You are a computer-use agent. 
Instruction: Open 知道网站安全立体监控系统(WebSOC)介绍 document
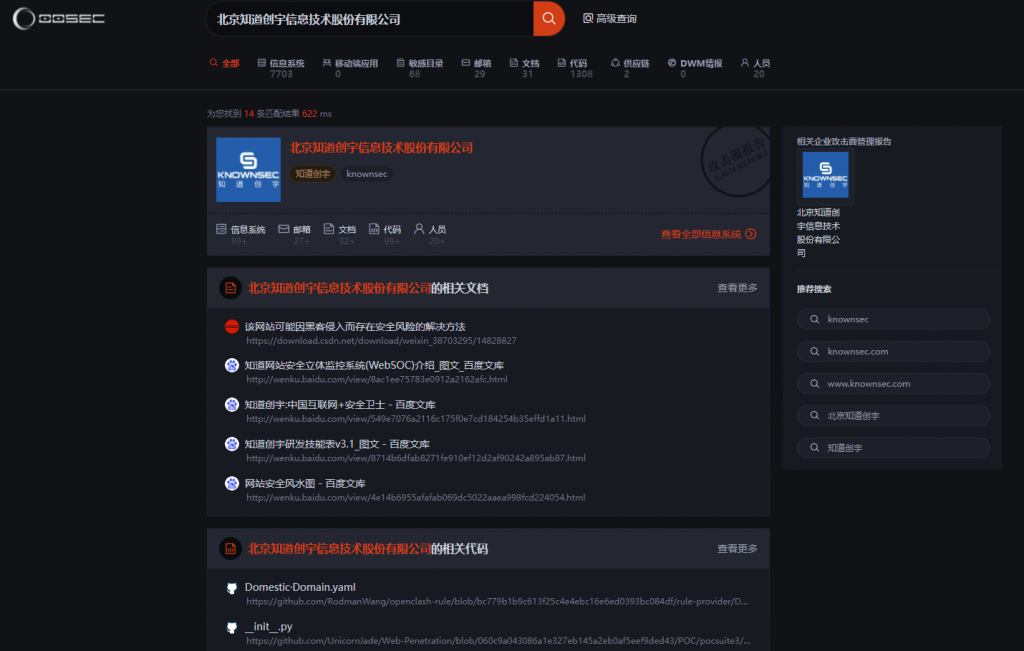pyautogui.click(x=374, y=366)
